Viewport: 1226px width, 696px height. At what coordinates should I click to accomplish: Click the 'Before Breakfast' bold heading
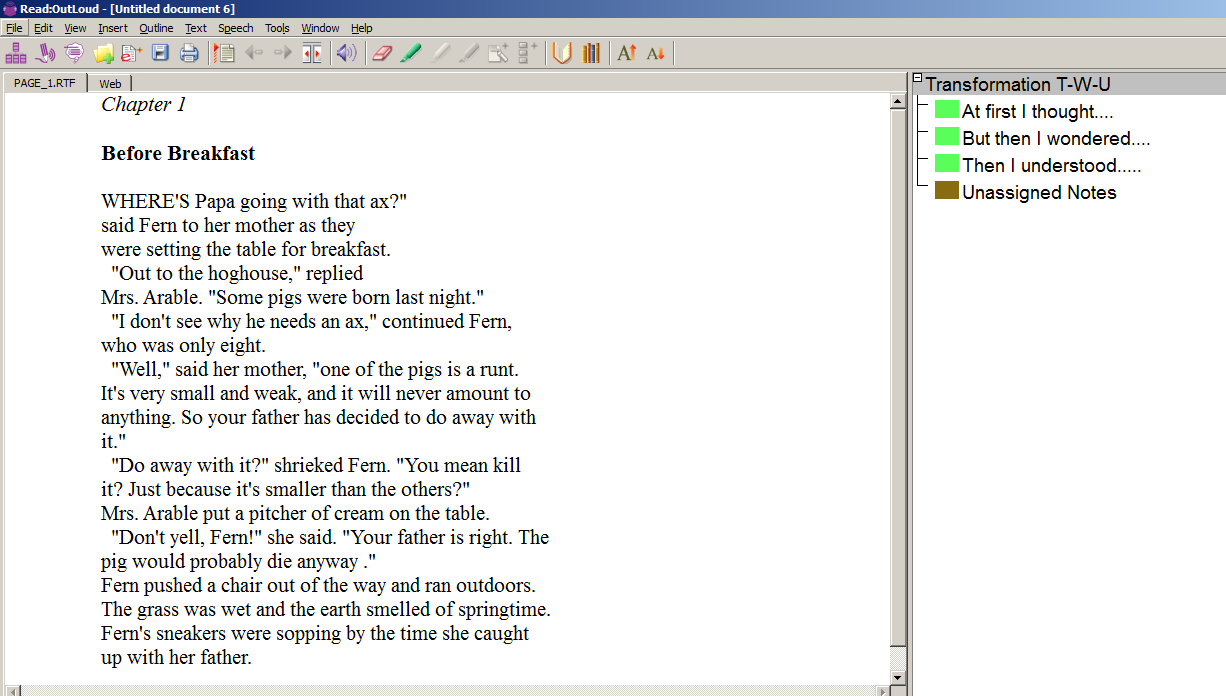[x=178, y=153]
